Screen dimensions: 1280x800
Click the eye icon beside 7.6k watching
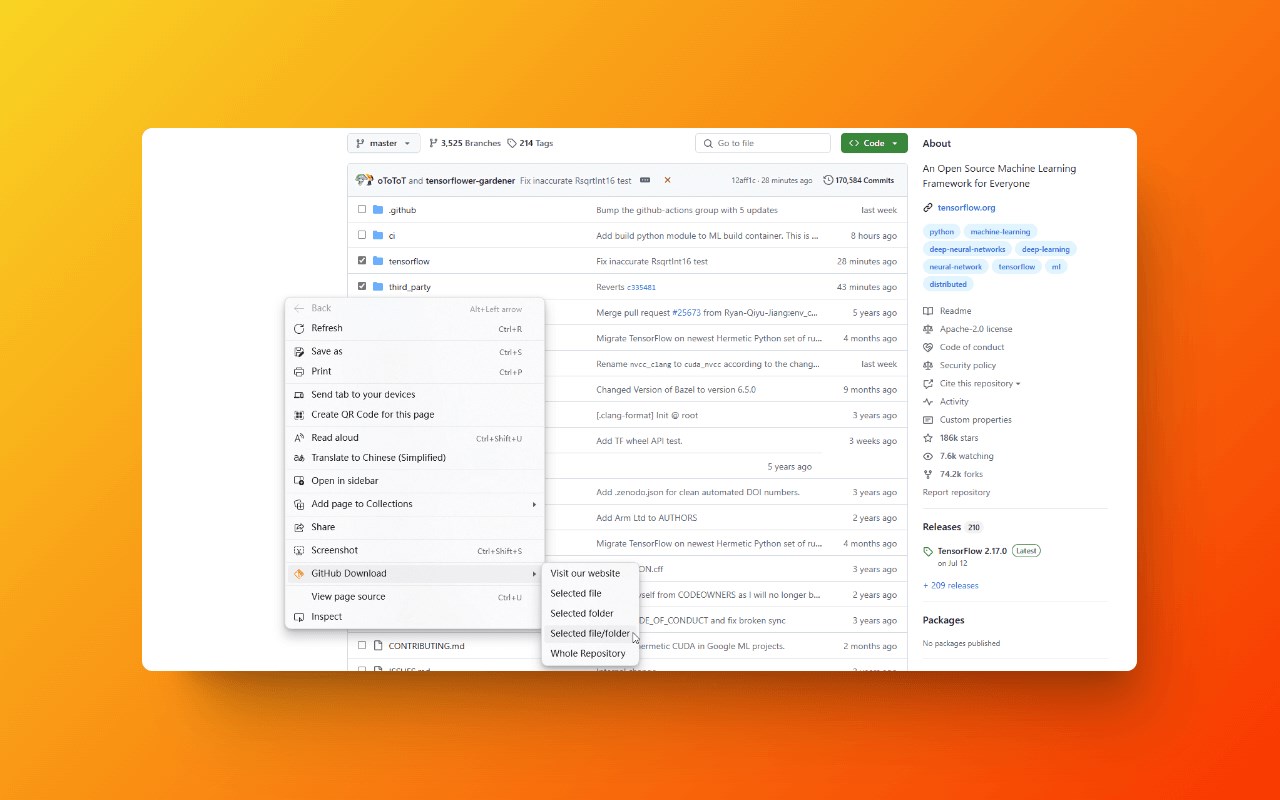[x=928, y=456]
